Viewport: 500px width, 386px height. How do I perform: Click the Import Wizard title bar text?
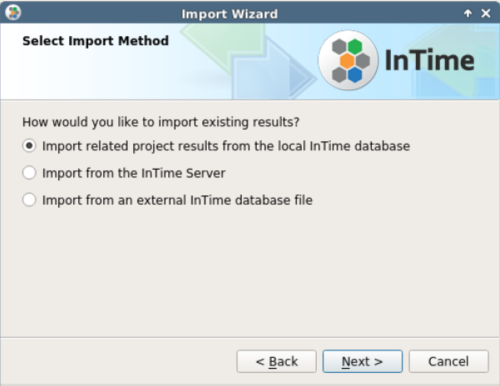pyautogui.click(x=230, y=14)
